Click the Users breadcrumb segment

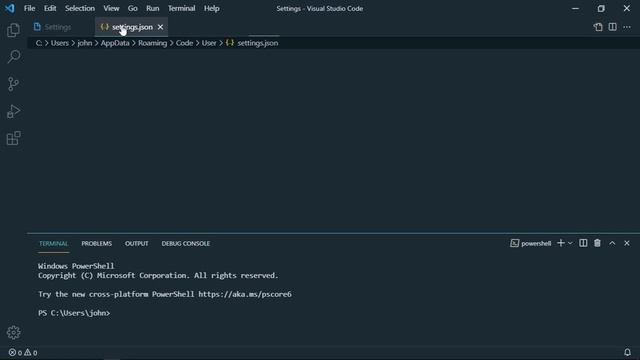(x=60, y=43)
